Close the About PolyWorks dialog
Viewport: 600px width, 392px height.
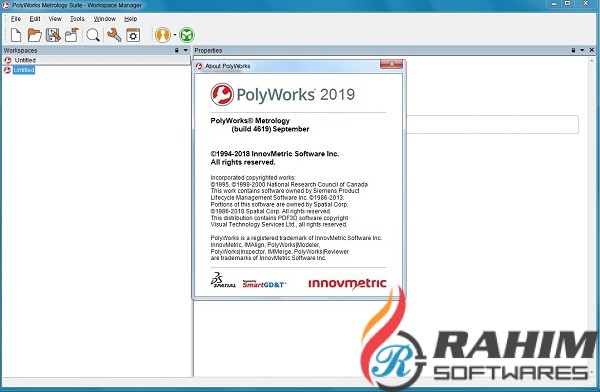391,64
